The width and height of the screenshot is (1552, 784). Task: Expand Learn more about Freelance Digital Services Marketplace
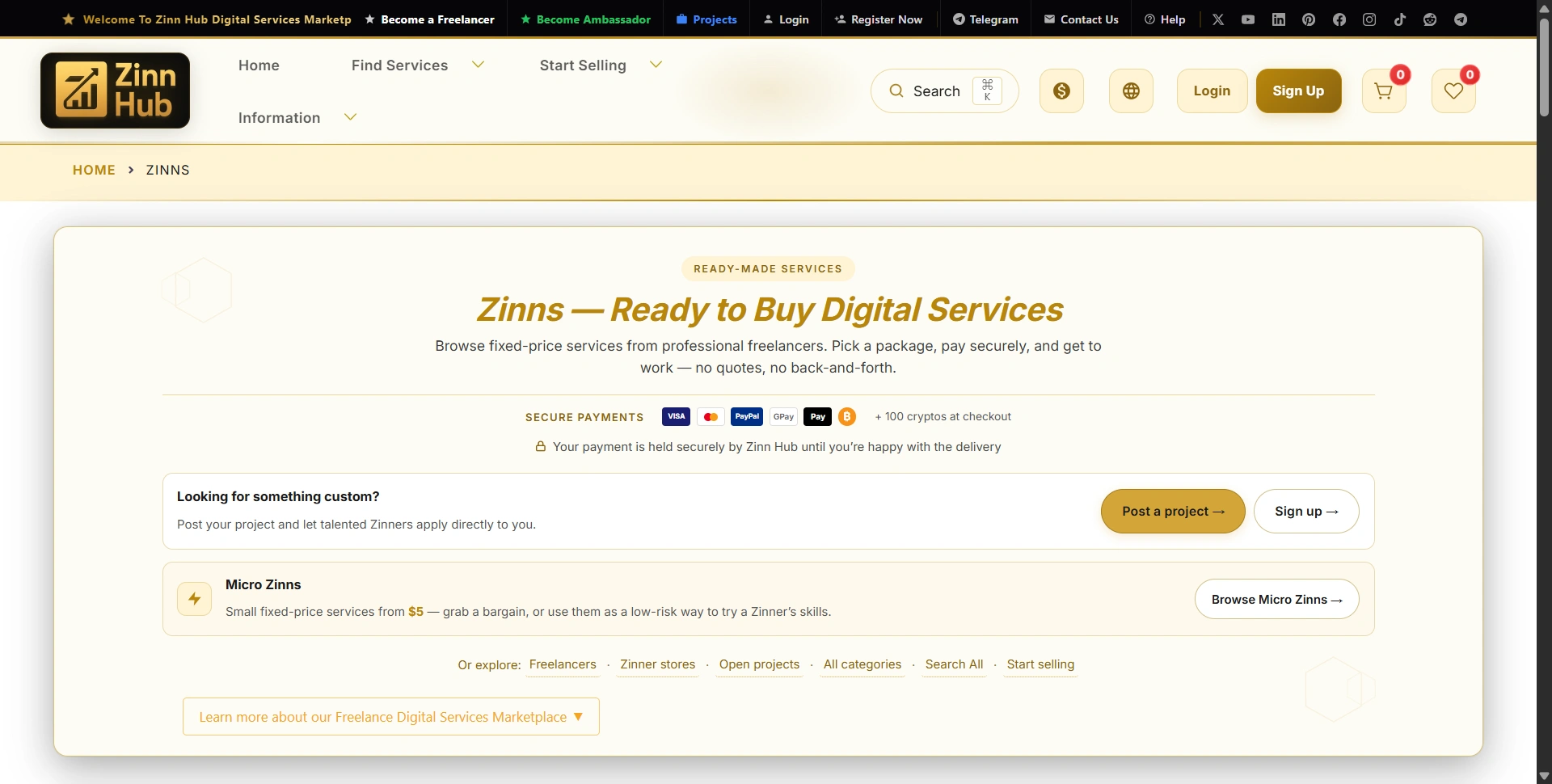[x=391, y=717]
